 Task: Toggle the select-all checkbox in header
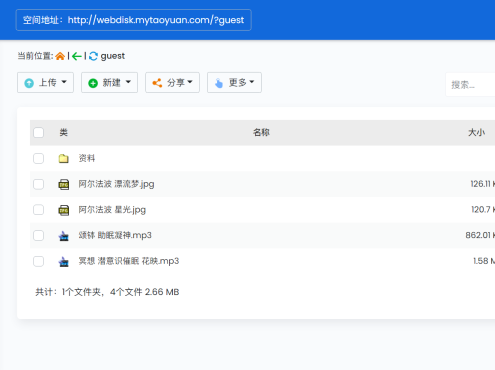[38, 132]
